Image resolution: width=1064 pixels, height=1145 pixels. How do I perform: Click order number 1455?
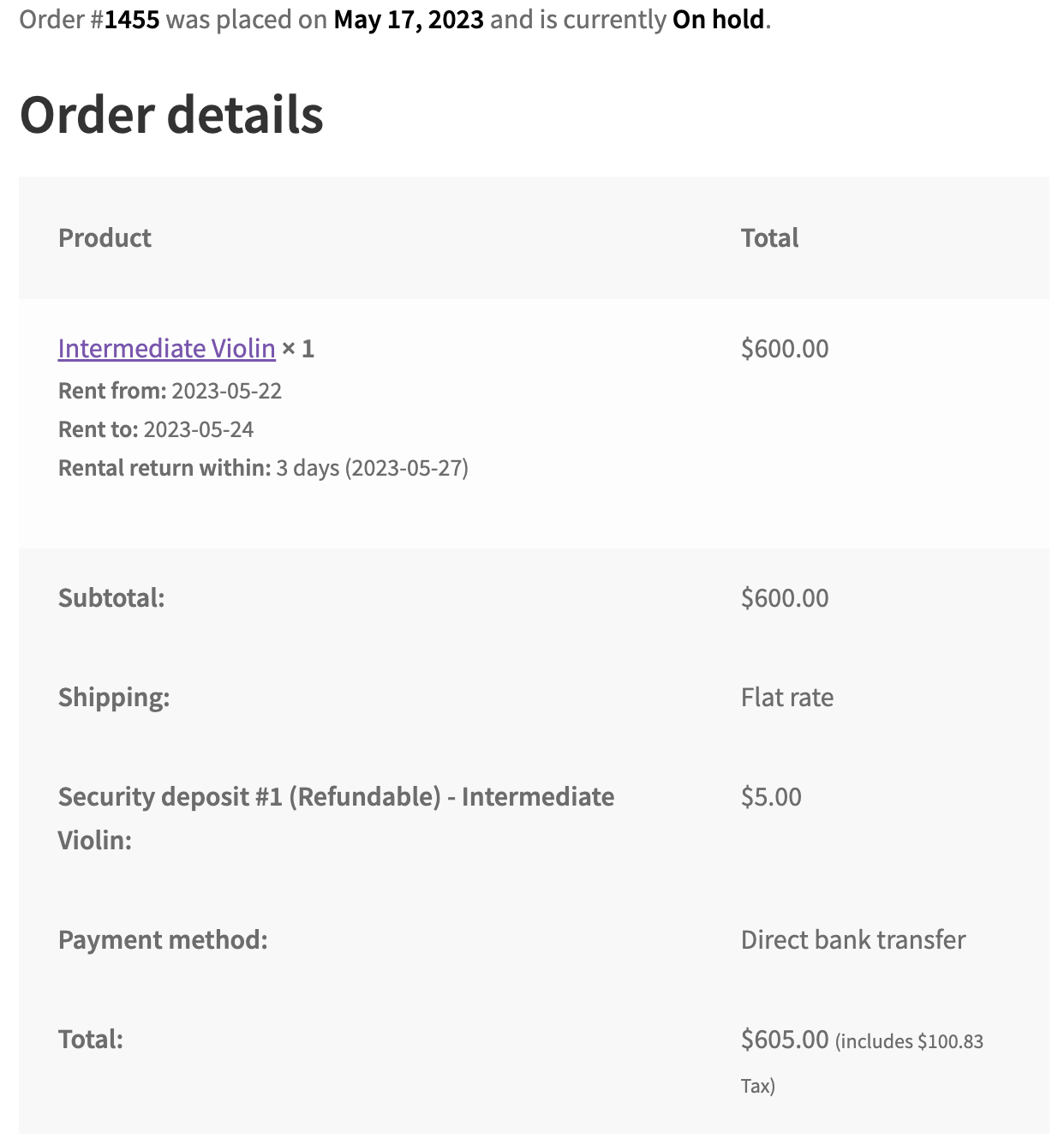(x=132, y=19)
